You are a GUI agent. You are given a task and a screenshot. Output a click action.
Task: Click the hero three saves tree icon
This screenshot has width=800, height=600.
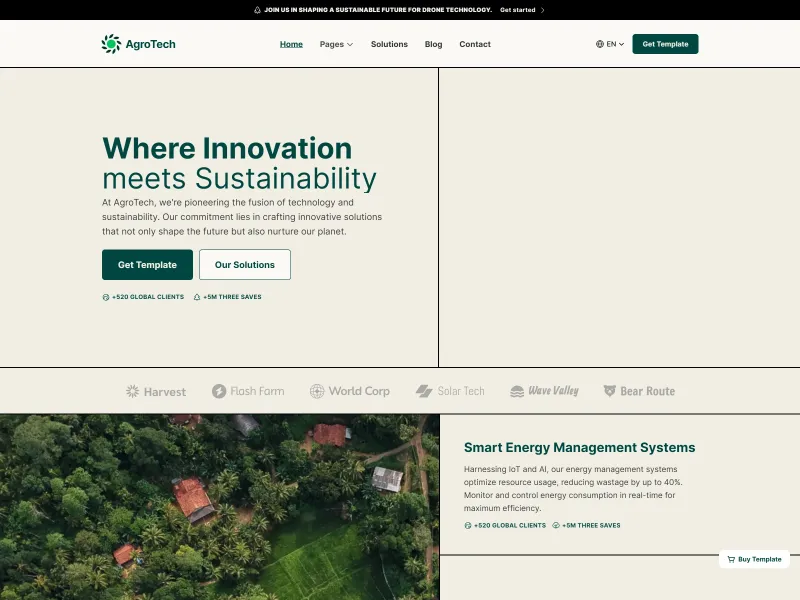click(197, 297)
